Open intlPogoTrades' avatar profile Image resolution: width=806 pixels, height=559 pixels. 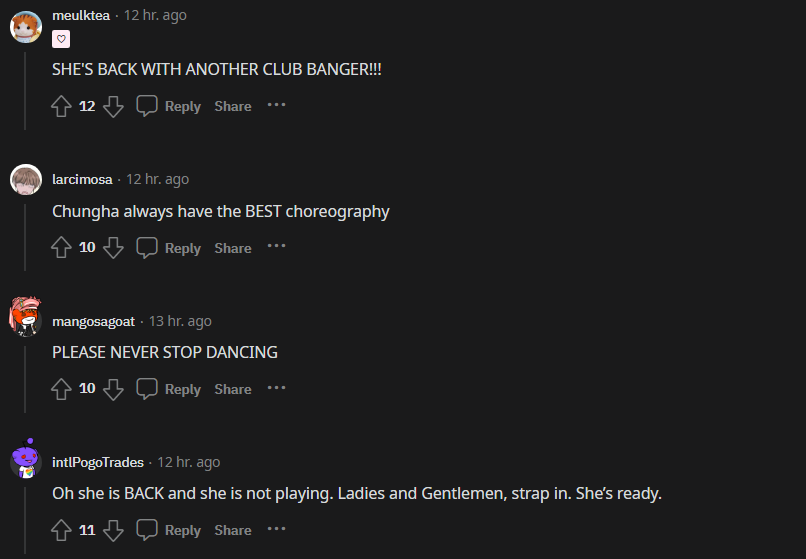tap(26, 461)
